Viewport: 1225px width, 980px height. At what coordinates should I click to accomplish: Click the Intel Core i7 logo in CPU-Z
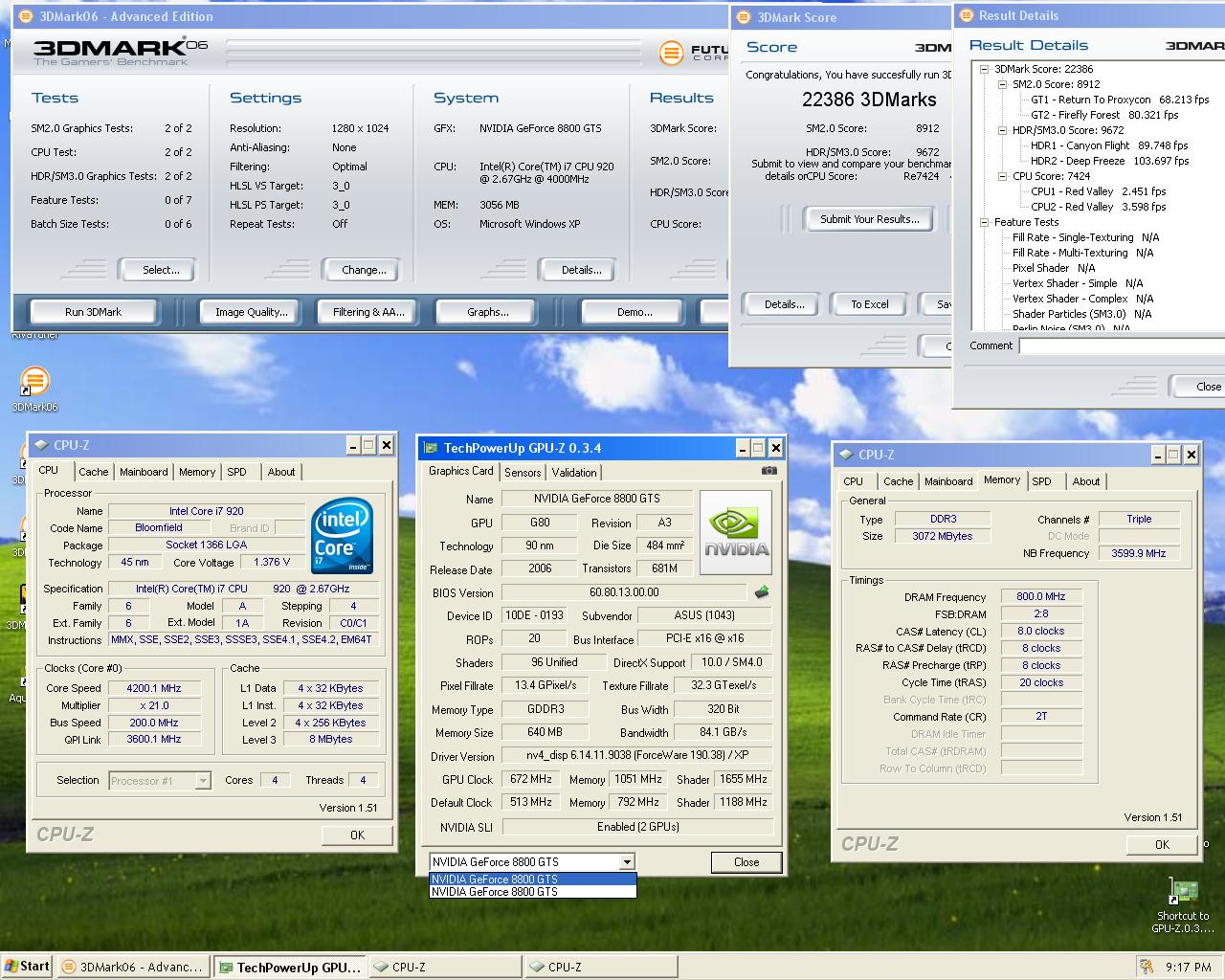[x=343, y=535]
